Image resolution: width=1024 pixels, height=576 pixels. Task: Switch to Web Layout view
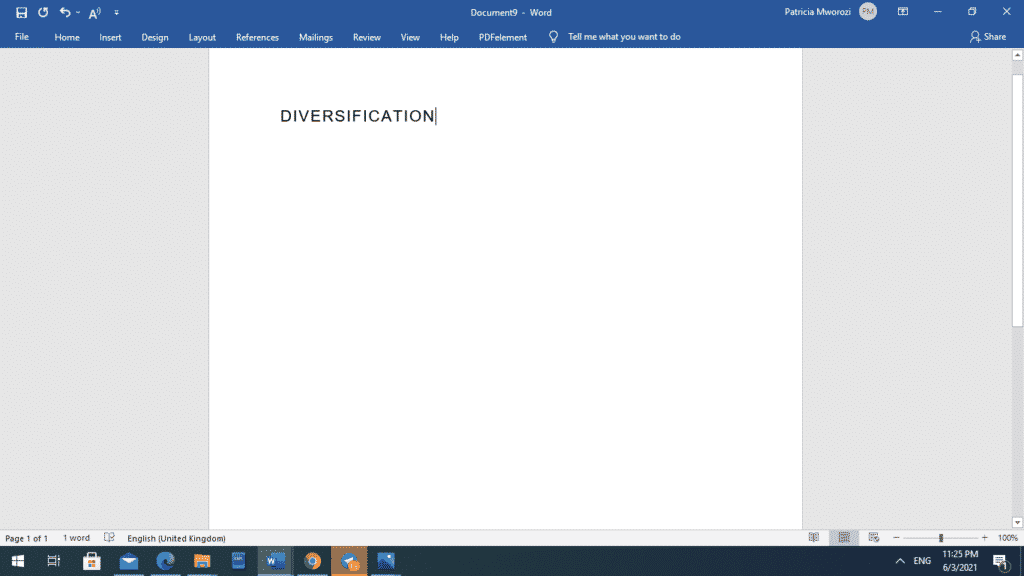coord(874,537)
